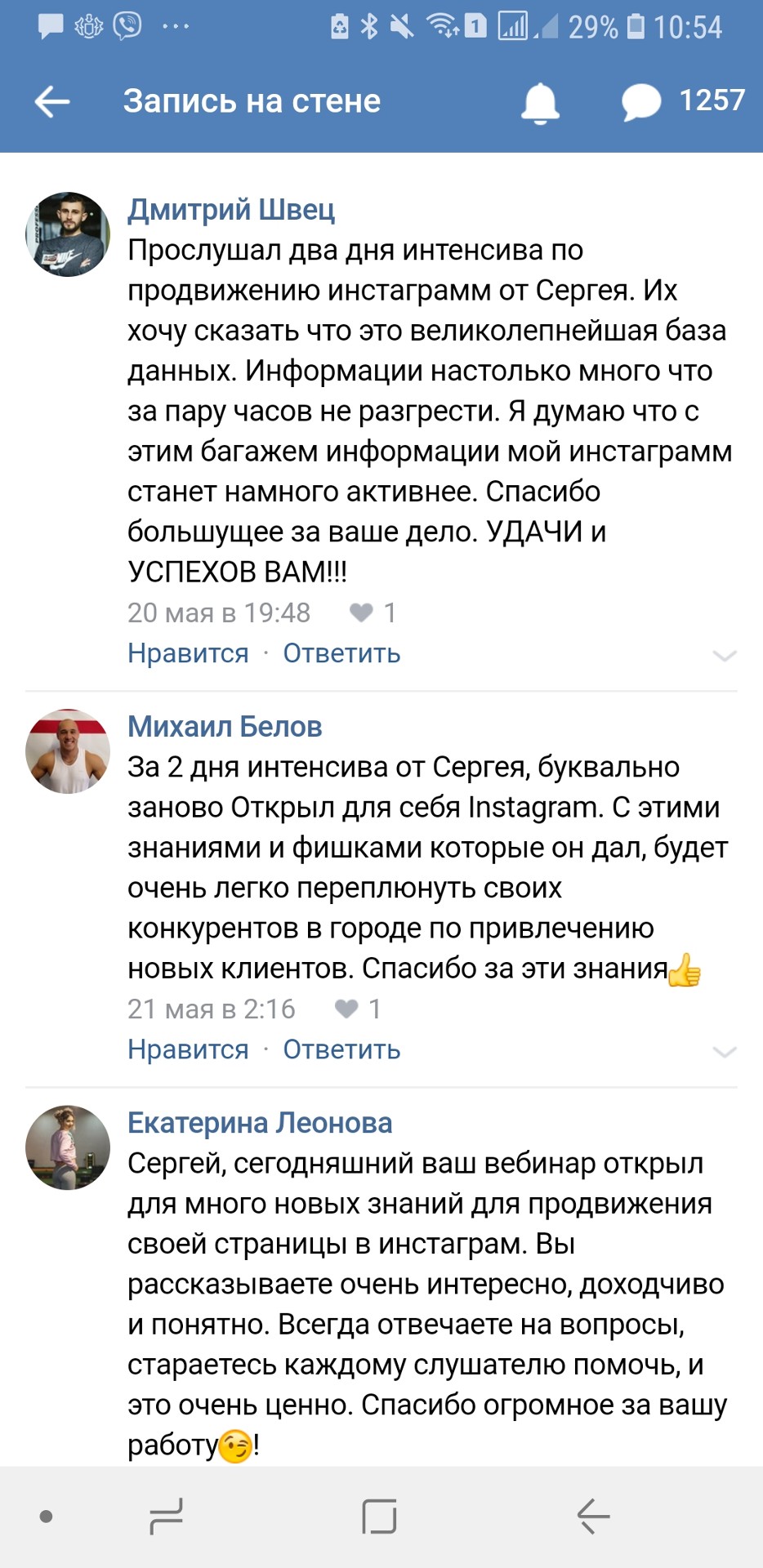This screenshot has width=763, height=1568.
Task: Reply to Дмитрий Швец with Ответить
Action: [x=341, y=653]
